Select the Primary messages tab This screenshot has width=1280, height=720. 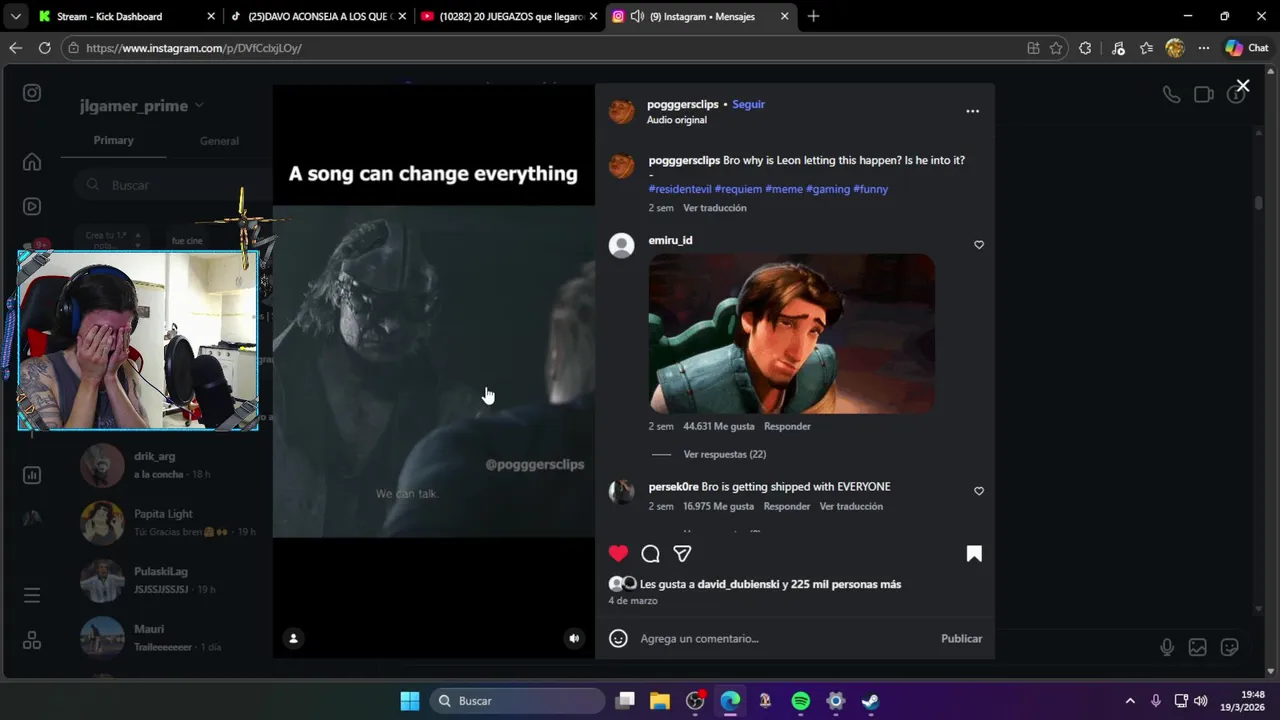(113, 140)
